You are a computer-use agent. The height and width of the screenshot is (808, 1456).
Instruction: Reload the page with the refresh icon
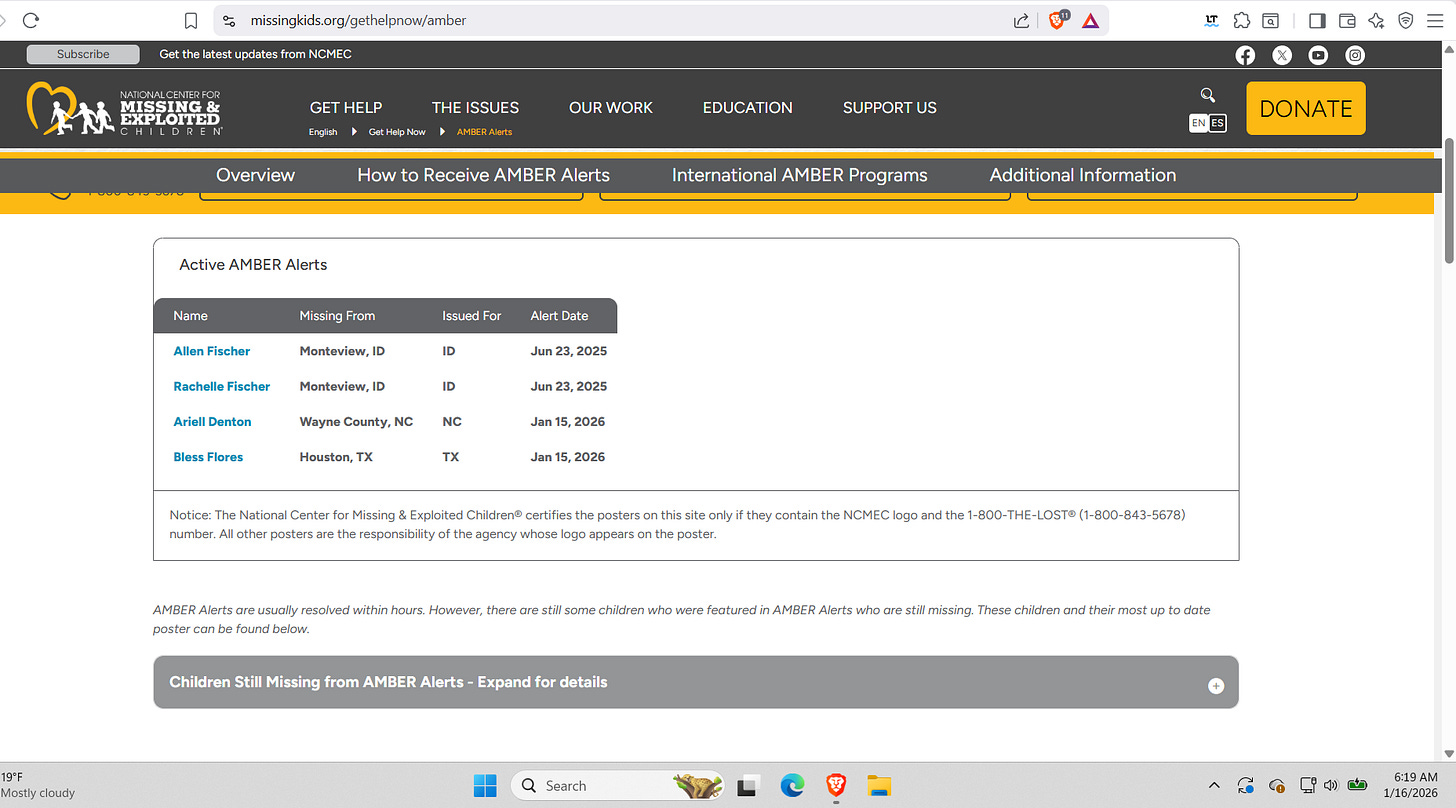pyautogui.click(x=31, y=20)
